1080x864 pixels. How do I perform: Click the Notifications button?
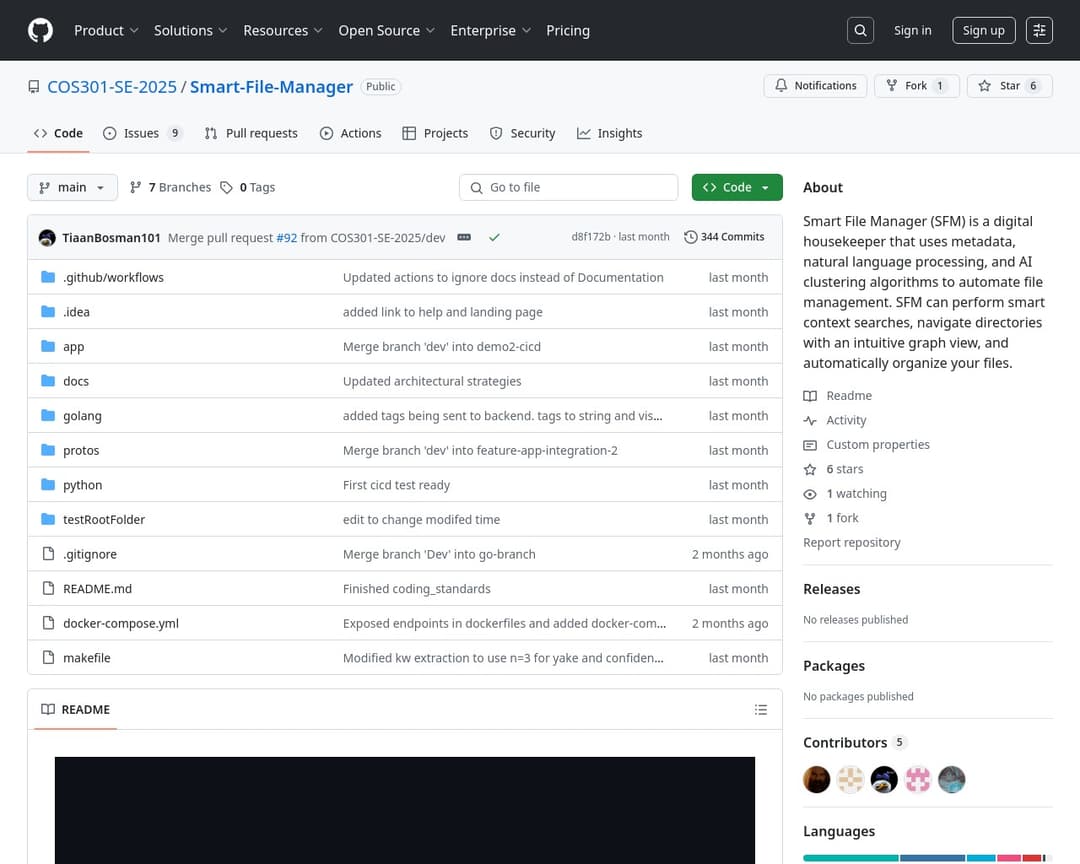(816, 85)
